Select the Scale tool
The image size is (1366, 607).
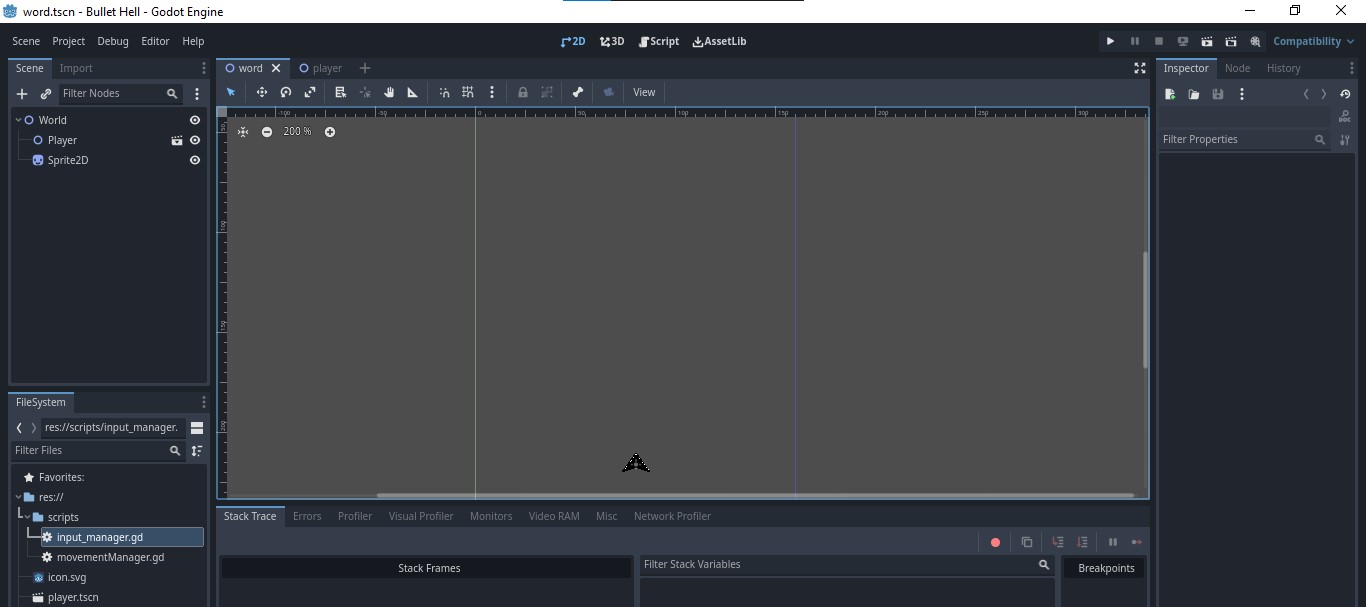tap(310, 92)
